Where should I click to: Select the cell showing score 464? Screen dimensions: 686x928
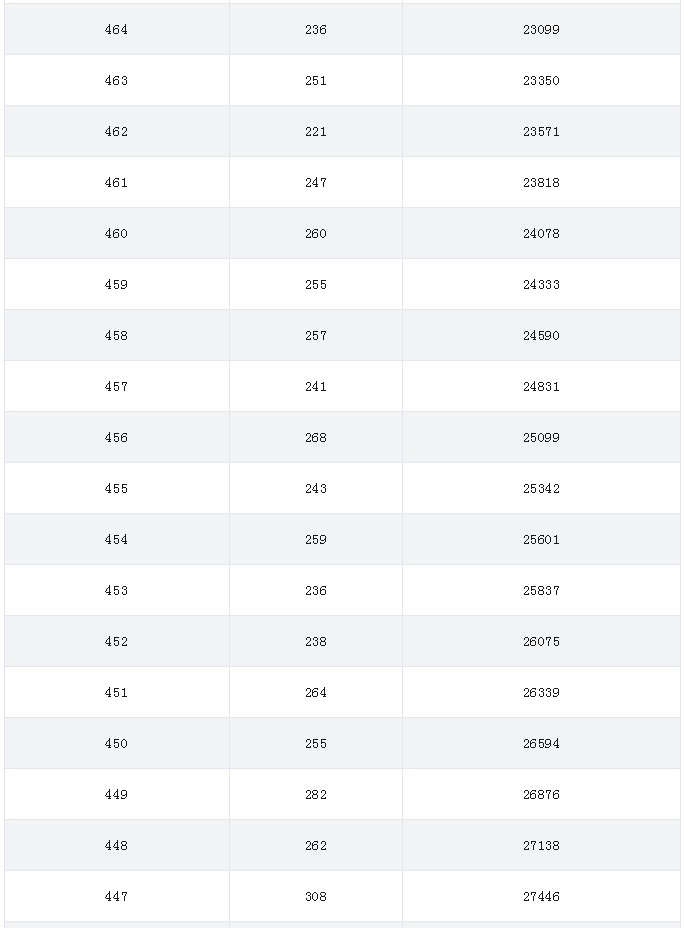116,30
